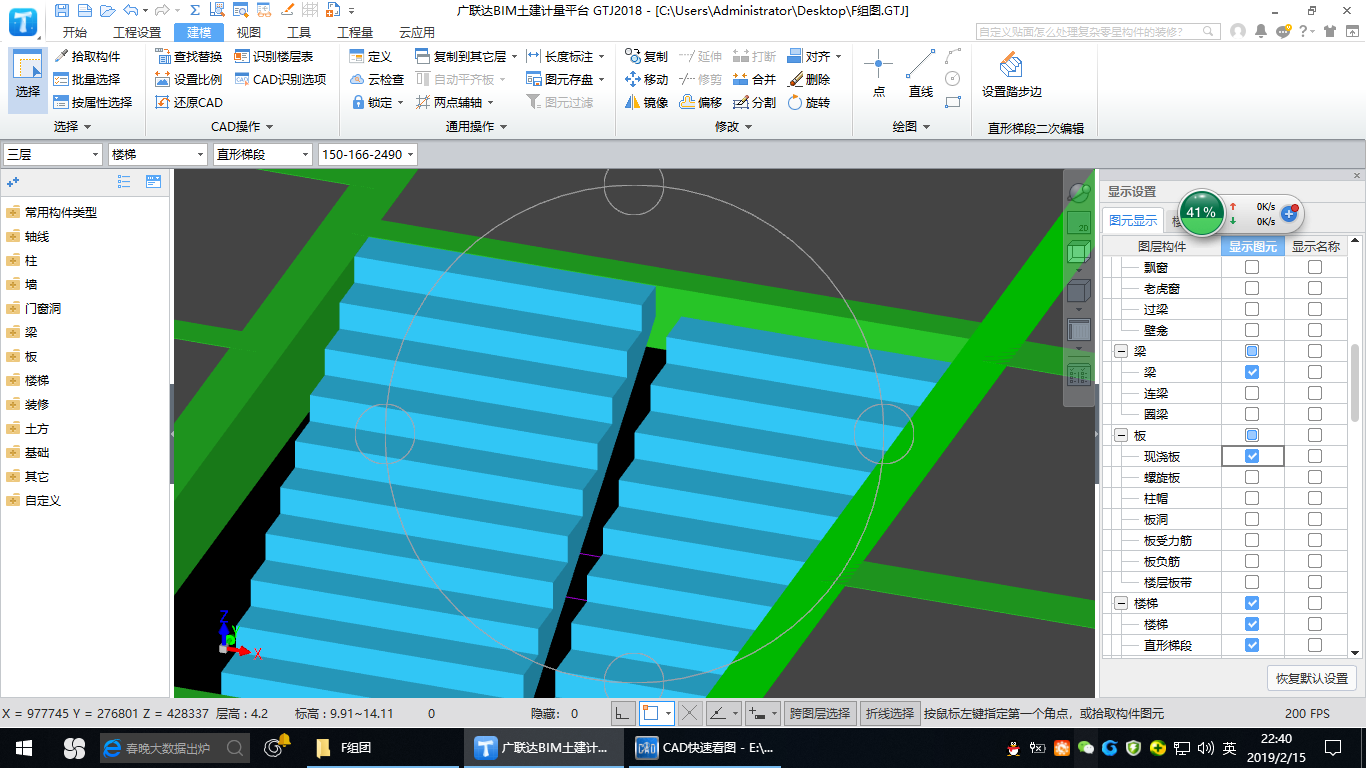Viewport: 1366px width, 768px height.
Task: Click 设置比例 set scale tool
Action: (x=189, y=79)
